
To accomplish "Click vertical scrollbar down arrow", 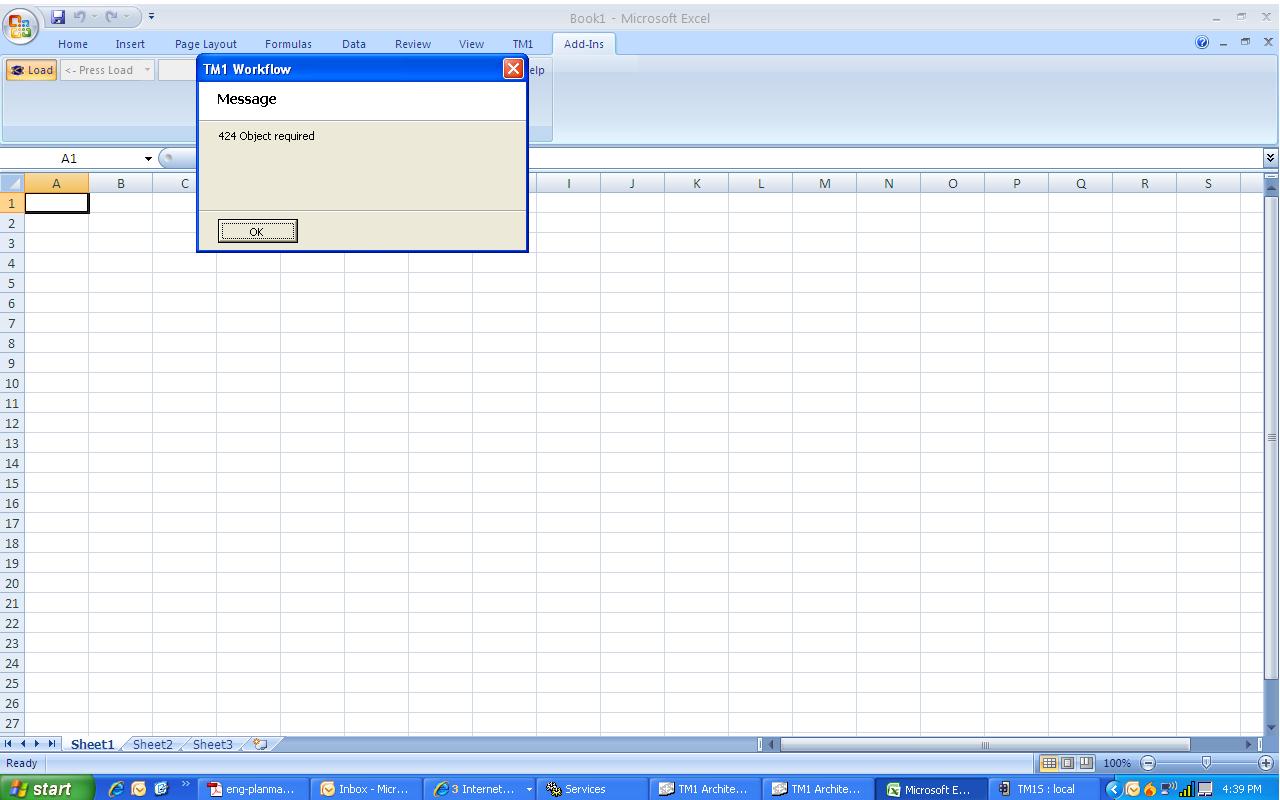I will pyautogui.click(x=1271, y=727).
